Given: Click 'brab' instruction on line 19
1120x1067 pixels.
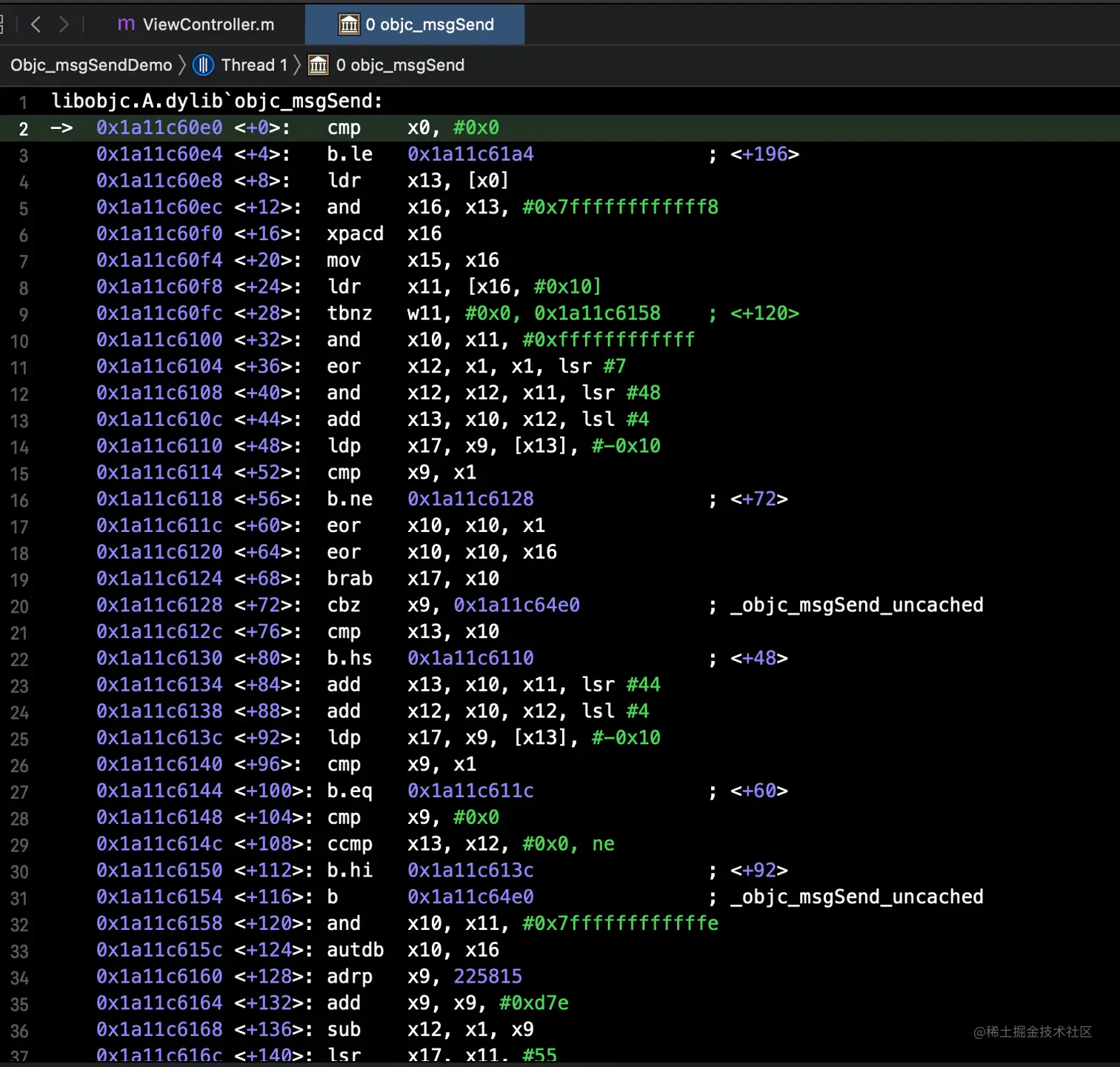Looking at the screenshot, I should 350,579.
